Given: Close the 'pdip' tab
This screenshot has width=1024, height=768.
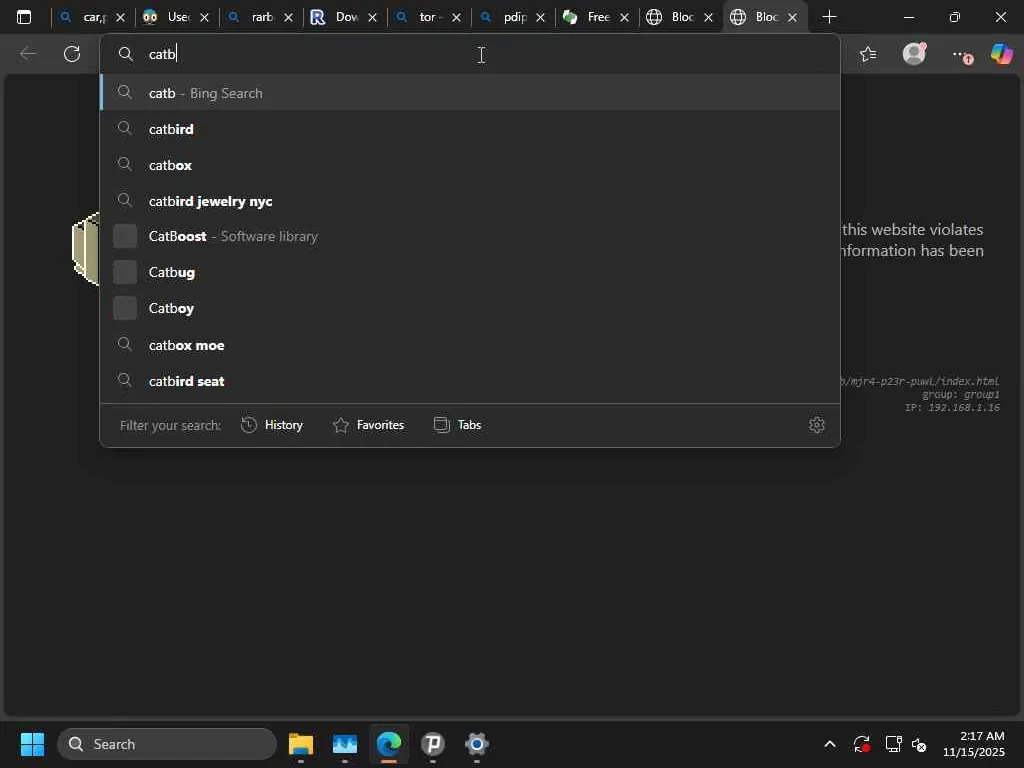Looking at the screenshot, I should (x=540, y=18).
